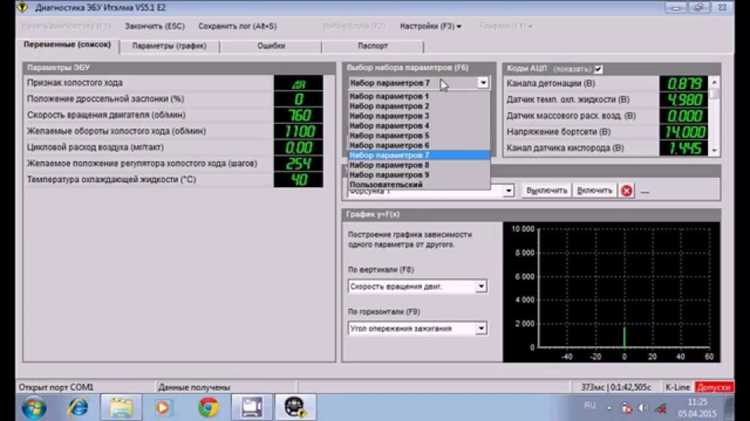Click the down arrow of ADC scrollbar
This screenshot has width=750, height=421.
[x=715, y=150]
